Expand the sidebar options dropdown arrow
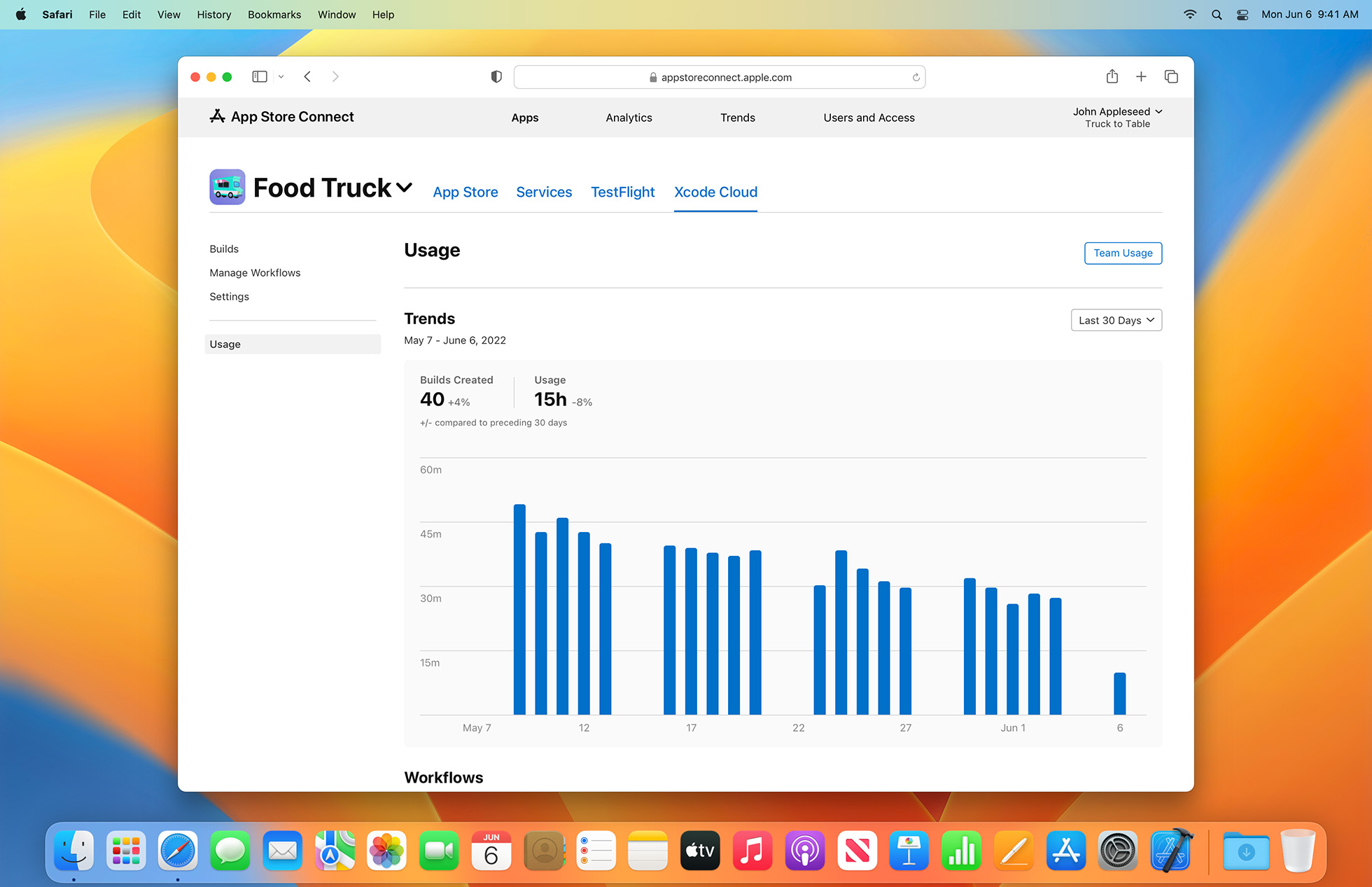This screenshot has height=887, width=1372. [x=281, y=77]
